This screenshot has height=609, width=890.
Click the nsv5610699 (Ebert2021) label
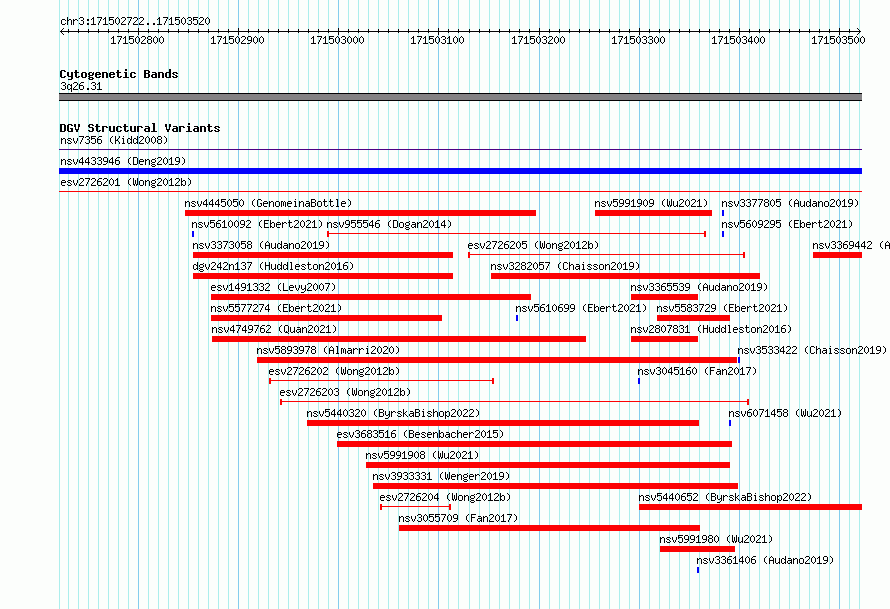(x=581, y=308)
